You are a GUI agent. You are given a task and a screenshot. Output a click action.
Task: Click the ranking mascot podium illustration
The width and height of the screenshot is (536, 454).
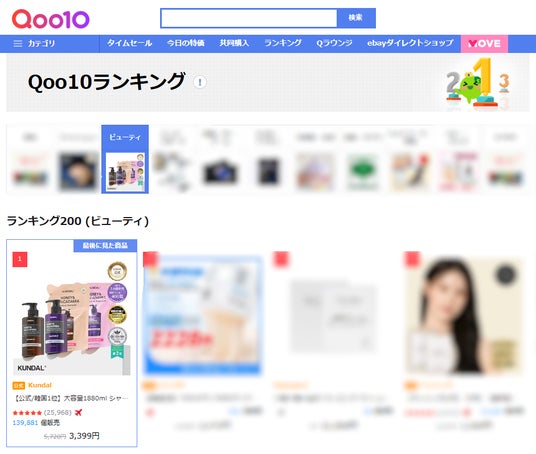tap(478, 84)
